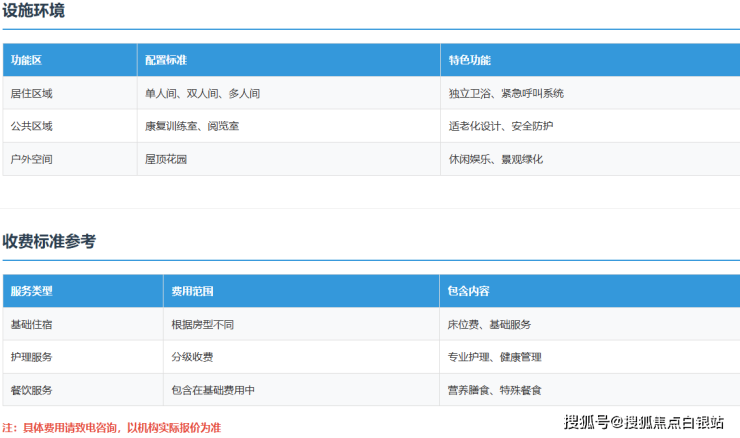The image size is (740, 438).
Task: Click the 专业护理、健康管理 cell
Action: click(x=494, y=357)
